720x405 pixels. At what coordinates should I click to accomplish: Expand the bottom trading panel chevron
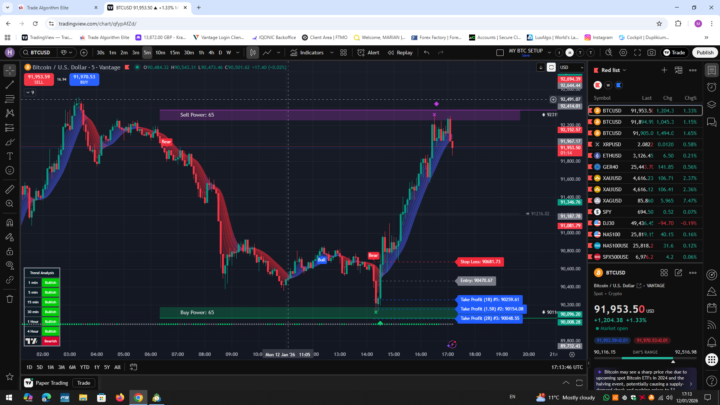pyautogui.click(x=566, y=383)
